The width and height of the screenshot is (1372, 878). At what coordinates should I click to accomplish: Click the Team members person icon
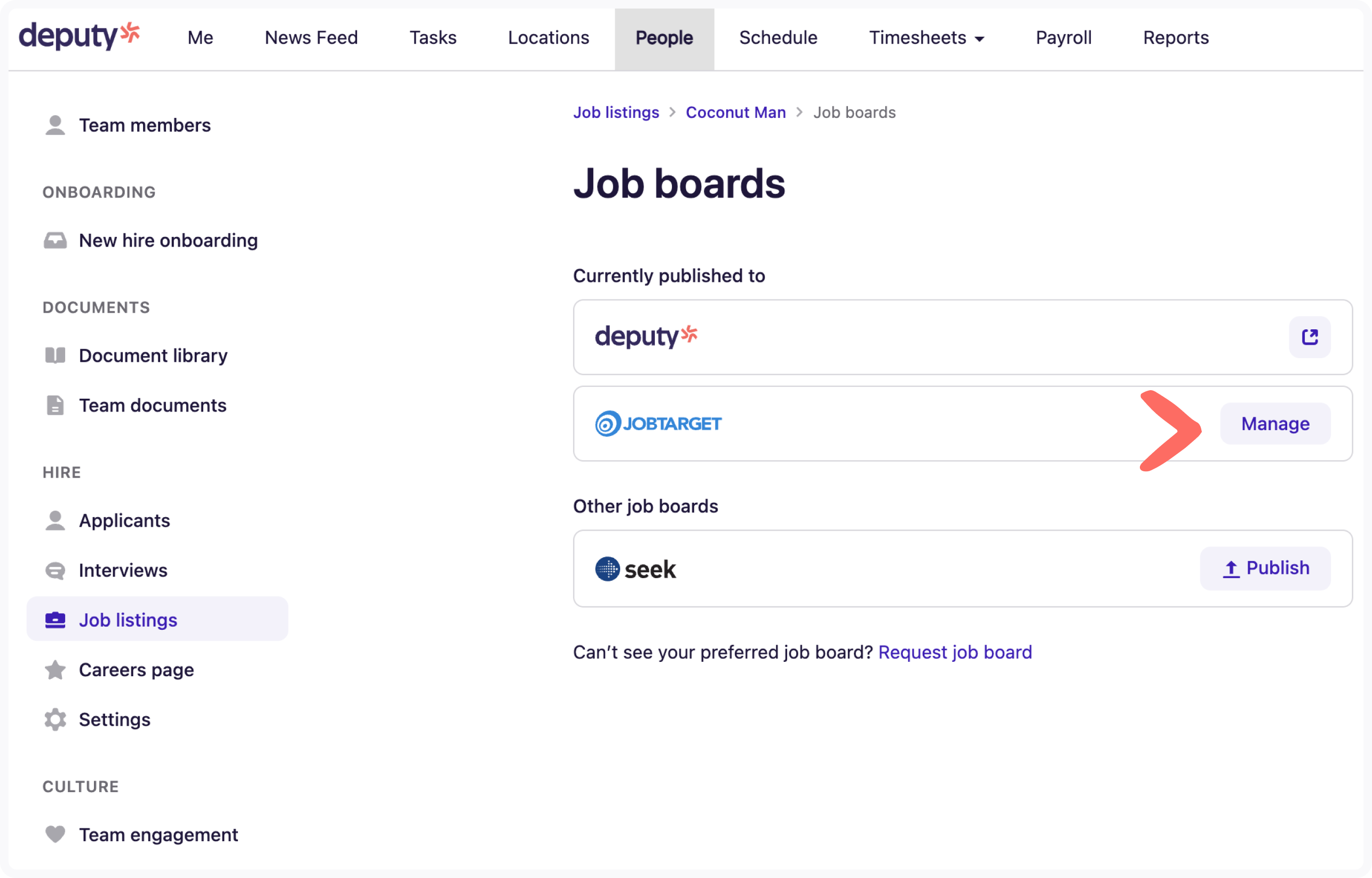click(x=55, y=125)
